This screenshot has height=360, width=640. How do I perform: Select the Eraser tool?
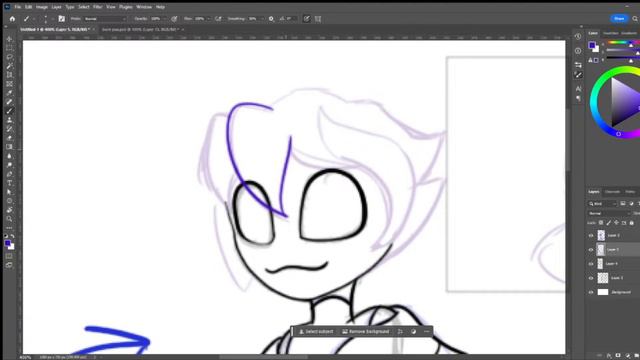tap(9, 138)
